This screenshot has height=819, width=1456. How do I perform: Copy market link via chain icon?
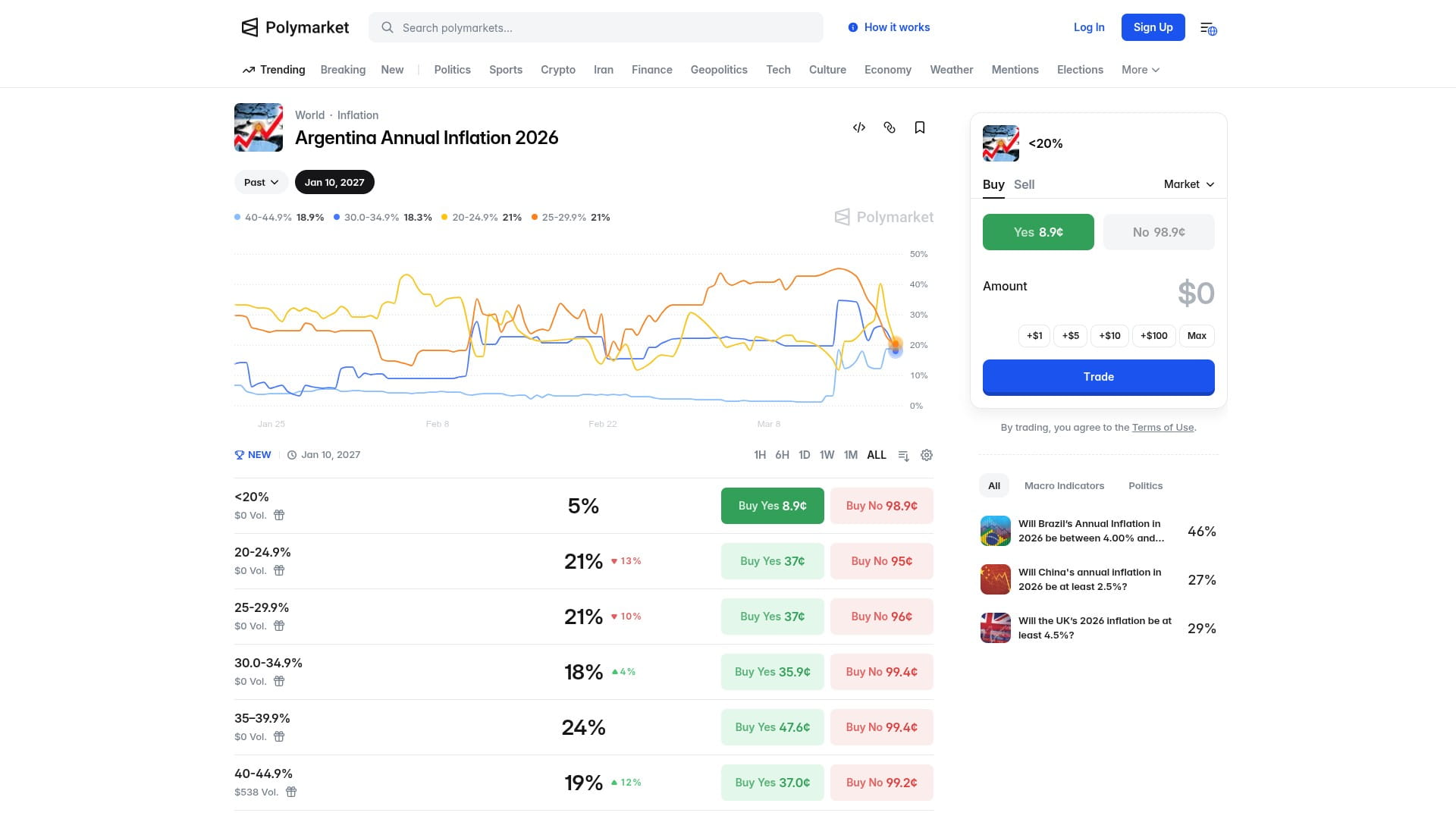pyautogui.click(x=890, y=127)
